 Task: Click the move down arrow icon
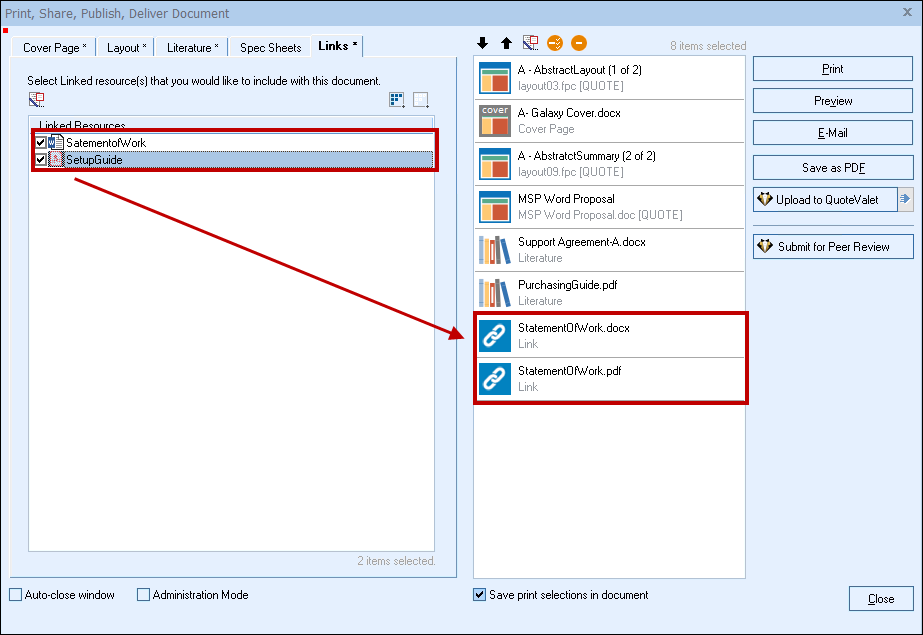(x=483, y=43)
